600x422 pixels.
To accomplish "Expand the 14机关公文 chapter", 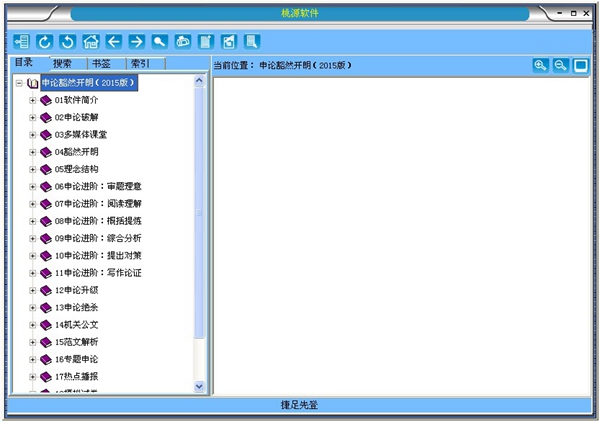I will pyautogui.click(x=33, y=324).
